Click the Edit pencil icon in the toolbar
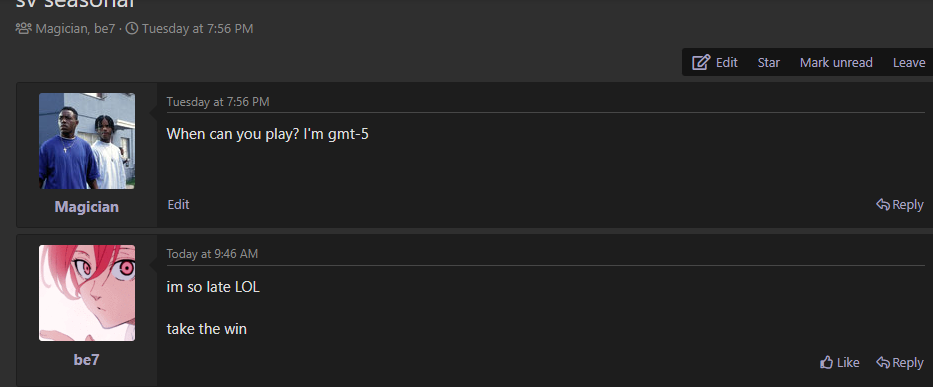The height and width of the screenshot is (387, 933). [701, 63]
